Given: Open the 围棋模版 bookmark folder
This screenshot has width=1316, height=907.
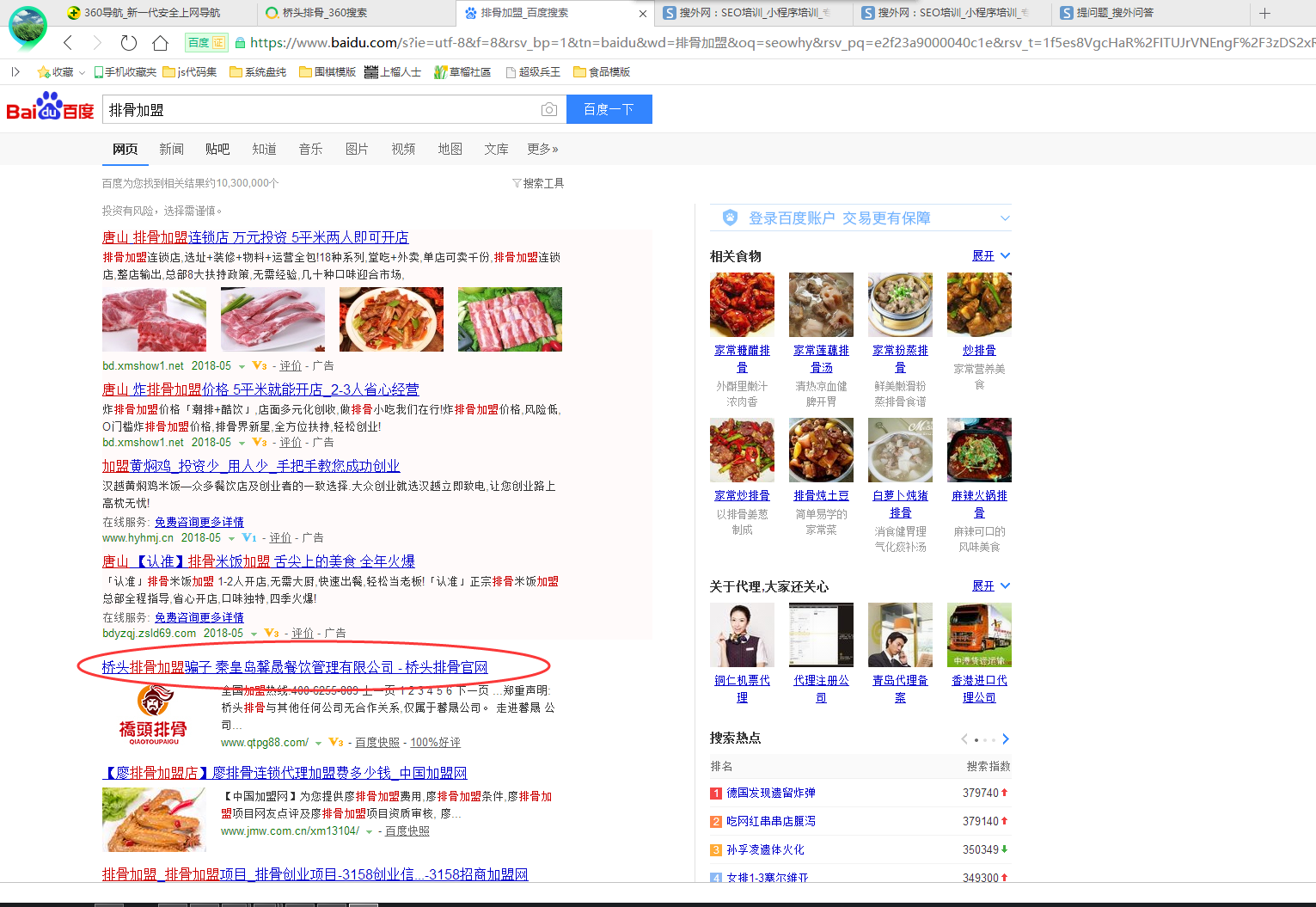Looking at the screenshot, I should 327,72.
